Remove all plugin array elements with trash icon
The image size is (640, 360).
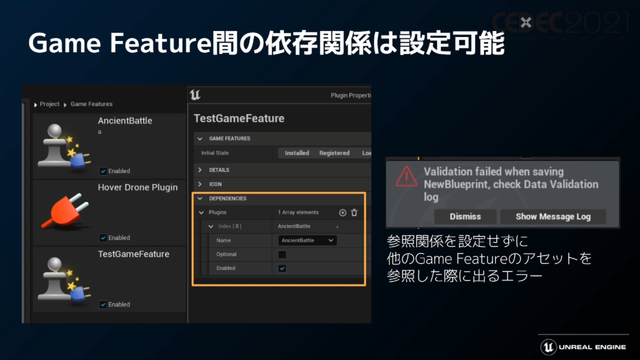(354, 213)
